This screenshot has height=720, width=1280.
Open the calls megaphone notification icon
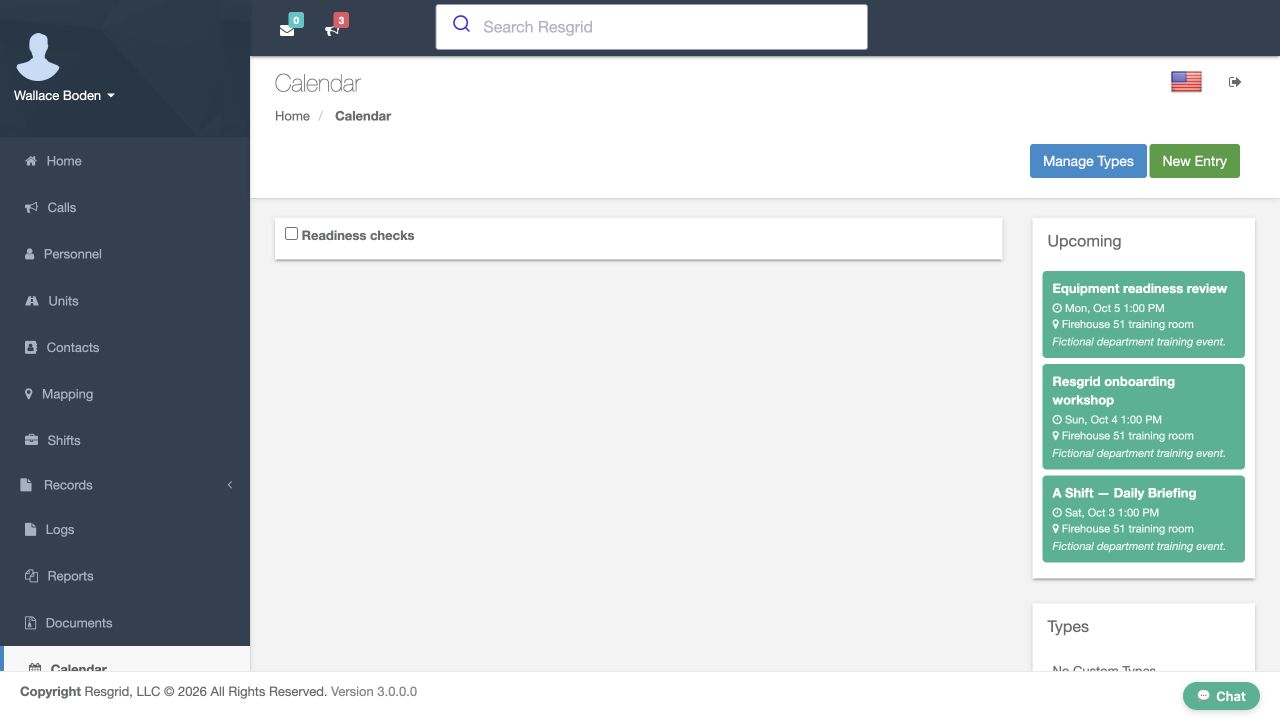[x=332, y=30]
